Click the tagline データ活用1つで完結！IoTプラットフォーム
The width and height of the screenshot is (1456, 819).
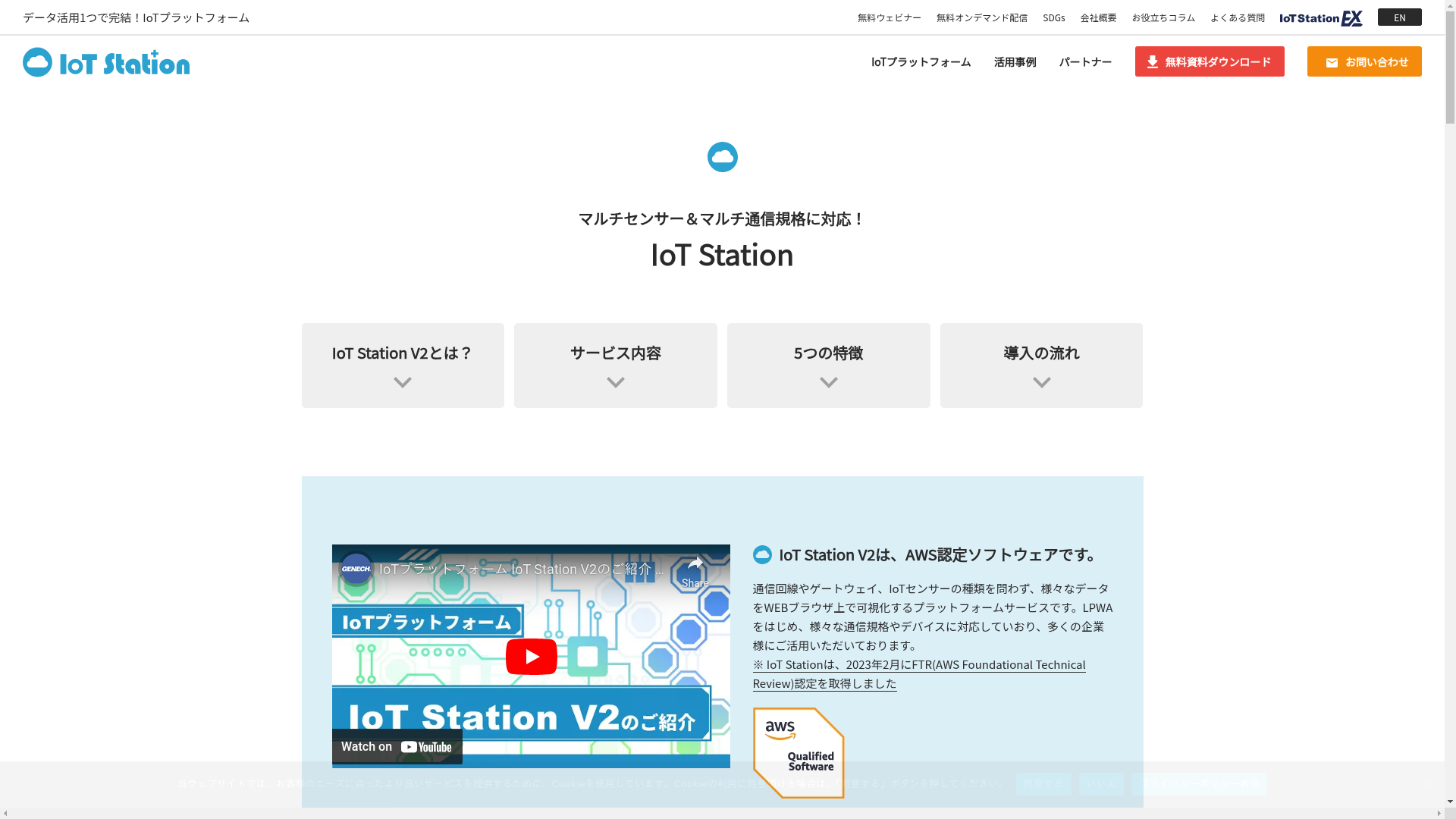click(136, 17)
